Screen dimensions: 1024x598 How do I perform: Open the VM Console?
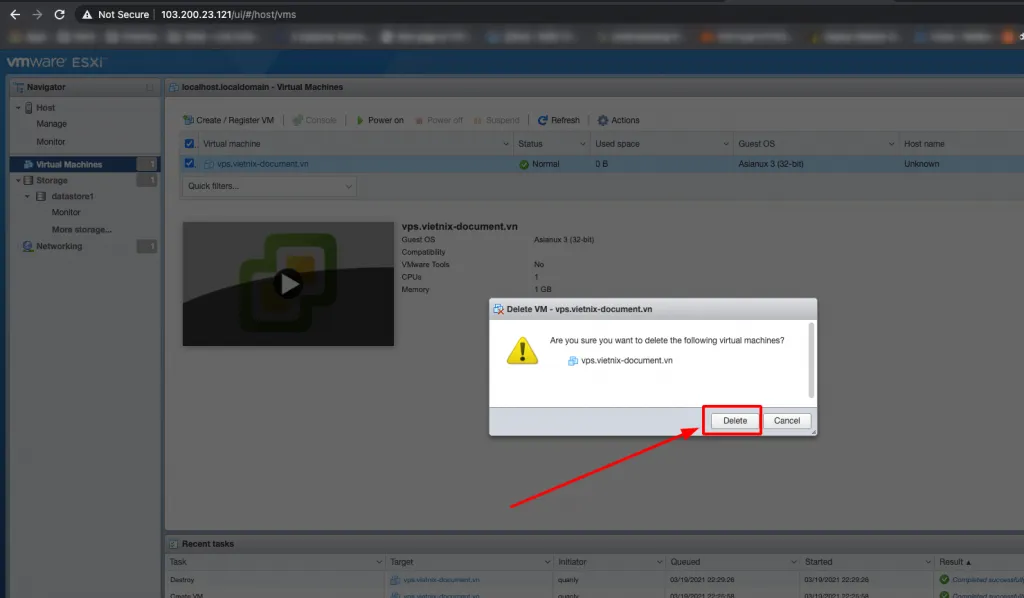point(314,120)
